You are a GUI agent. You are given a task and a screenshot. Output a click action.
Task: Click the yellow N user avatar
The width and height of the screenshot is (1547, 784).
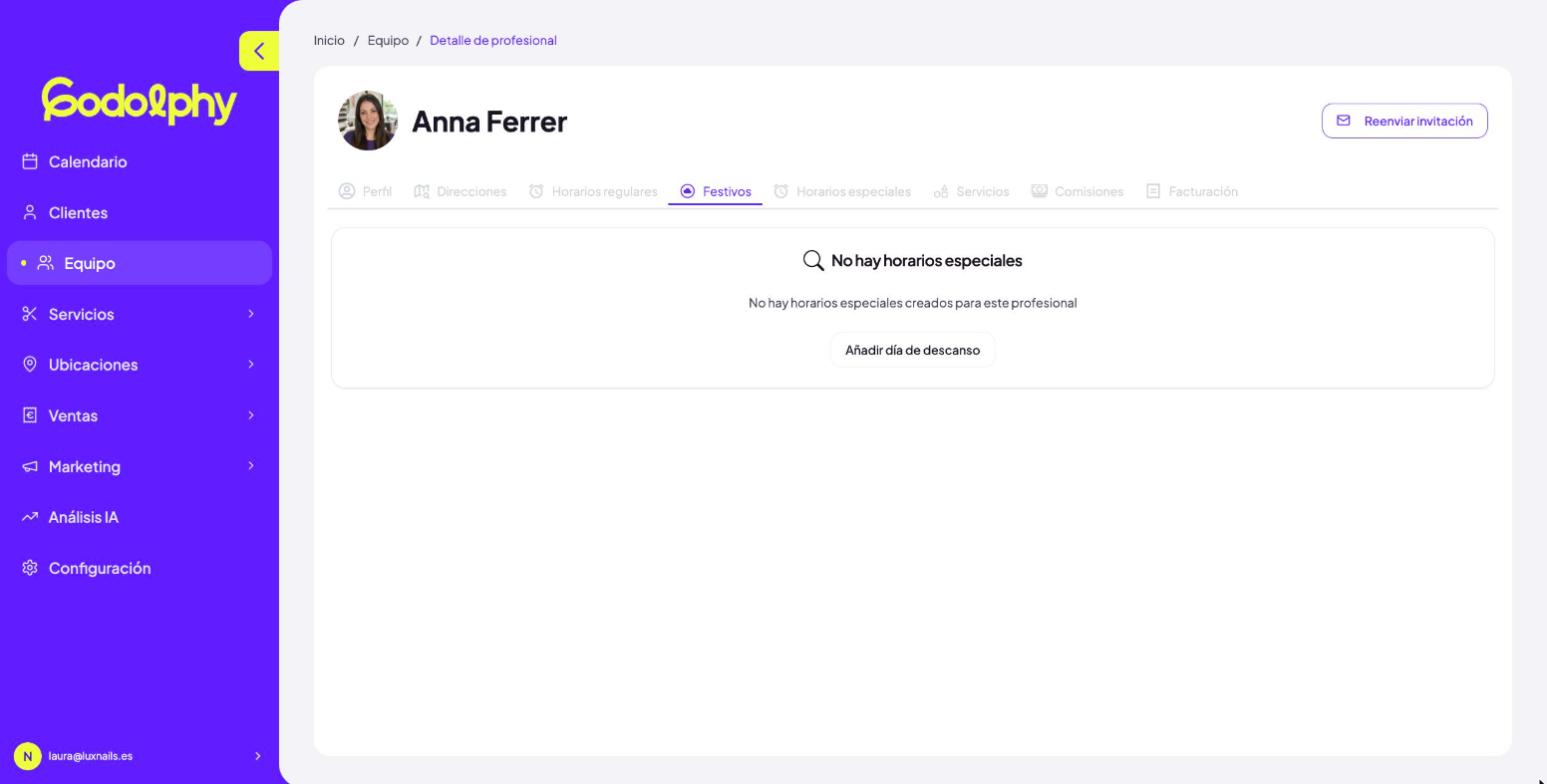27,756
